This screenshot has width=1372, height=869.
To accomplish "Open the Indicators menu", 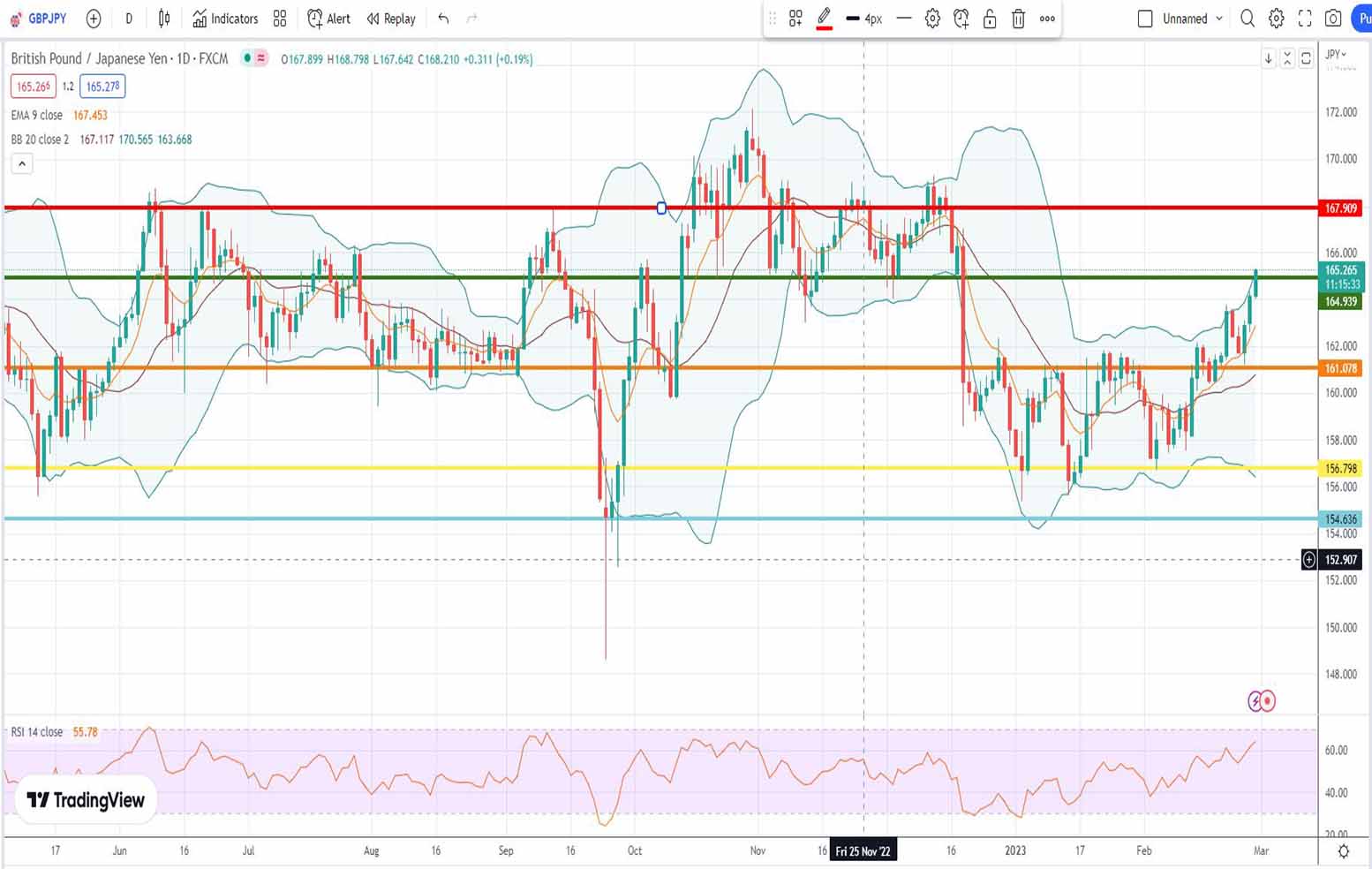I will [x=225, y=19].
